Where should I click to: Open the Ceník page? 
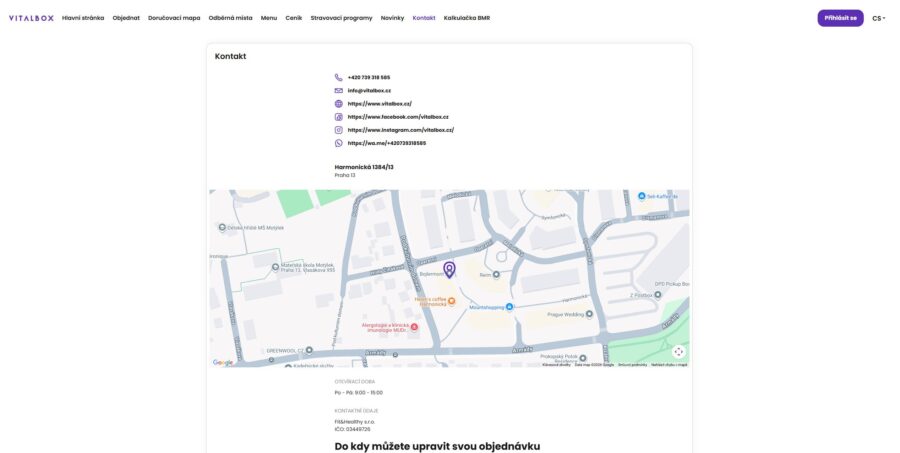coord(293,18)
